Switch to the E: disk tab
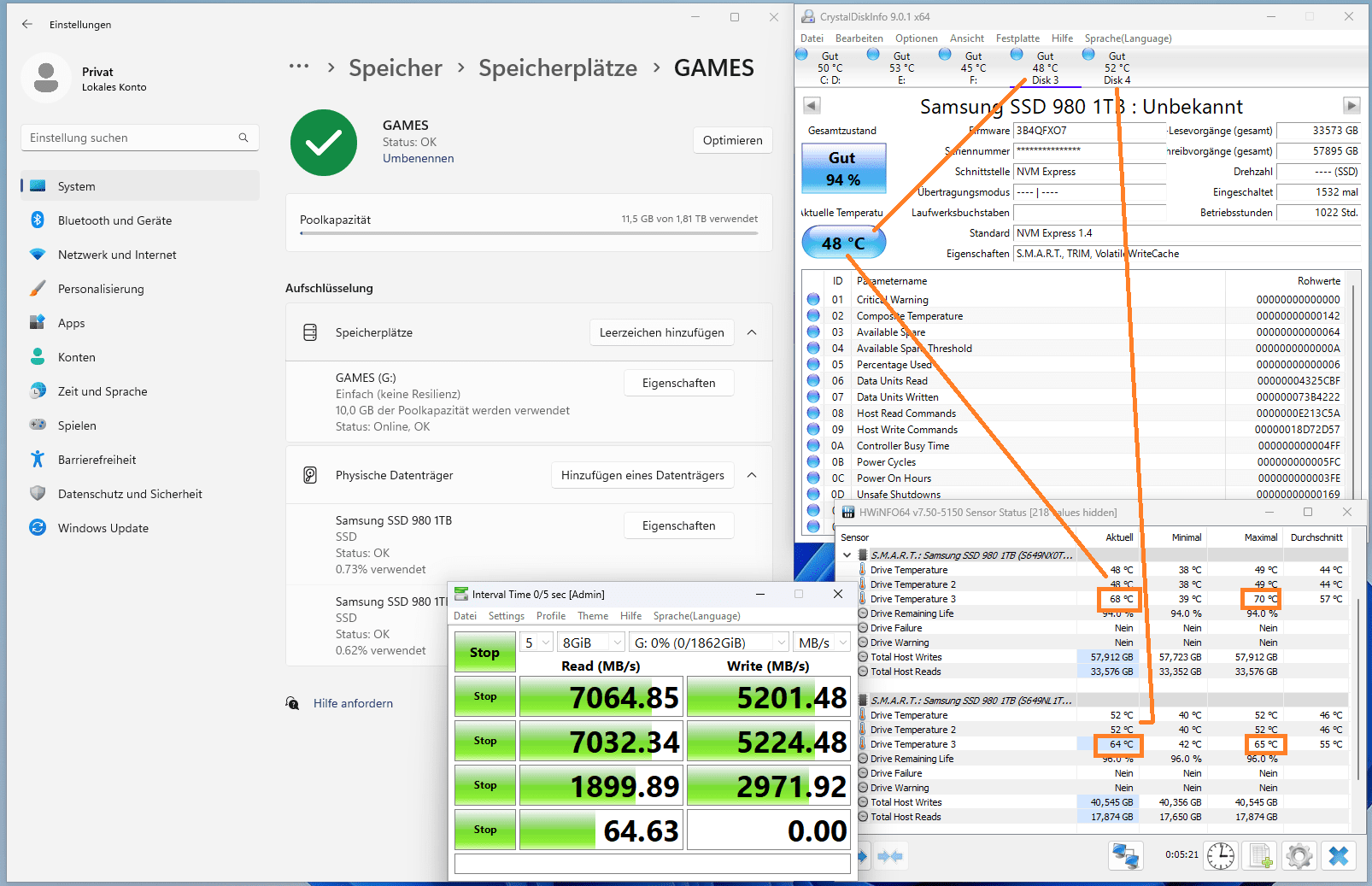The height and width of the screenshot is (886, 1372). click(901, 67)
